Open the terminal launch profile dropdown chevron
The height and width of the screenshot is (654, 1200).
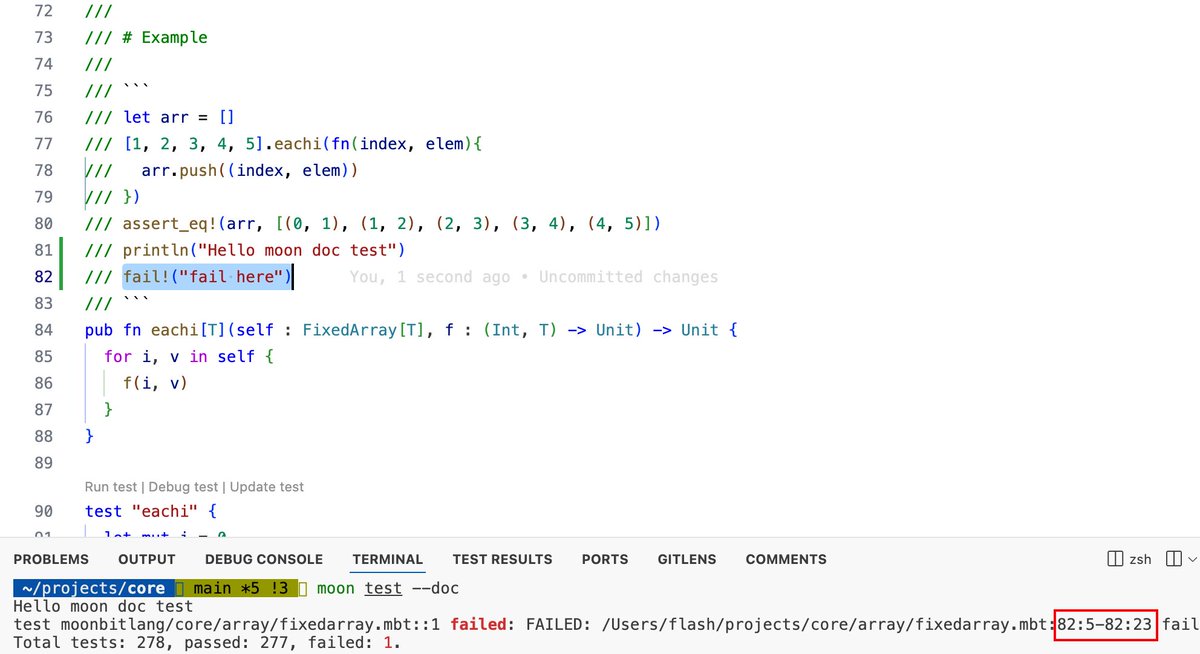point(1193,560)
